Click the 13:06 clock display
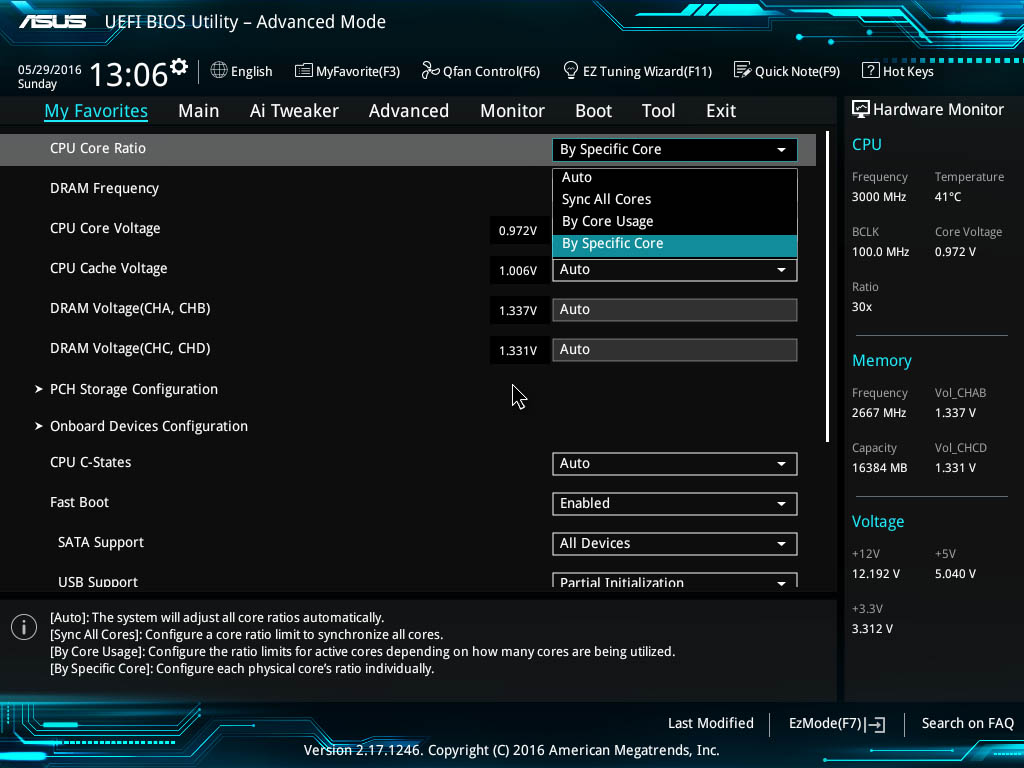This screenshot has height=768, width=1024. [x=128, y=74]
